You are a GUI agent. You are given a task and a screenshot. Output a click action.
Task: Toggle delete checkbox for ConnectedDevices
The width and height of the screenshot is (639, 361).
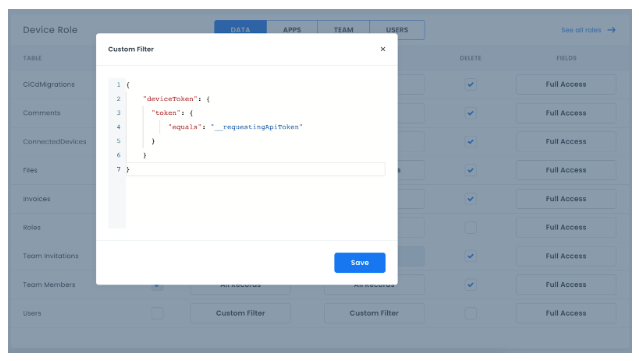click(x=471, y=142)
